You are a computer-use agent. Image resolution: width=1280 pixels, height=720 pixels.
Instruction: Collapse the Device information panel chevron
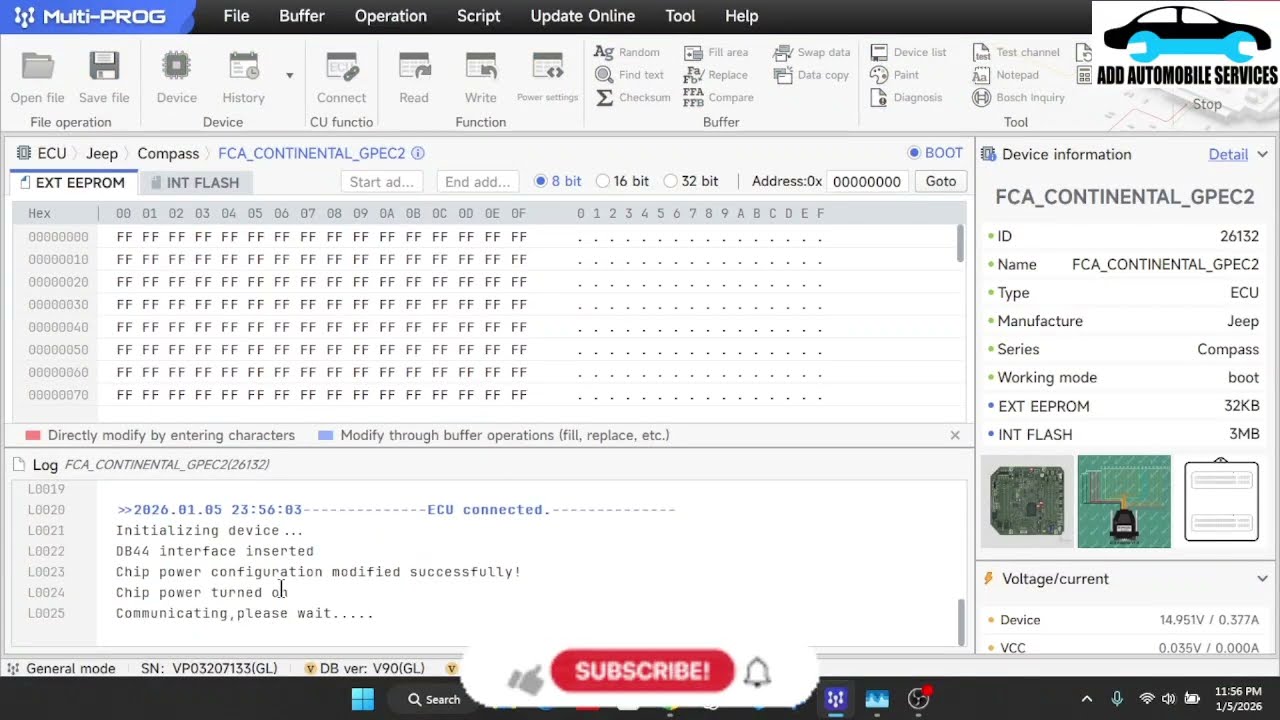[1263, 154]
